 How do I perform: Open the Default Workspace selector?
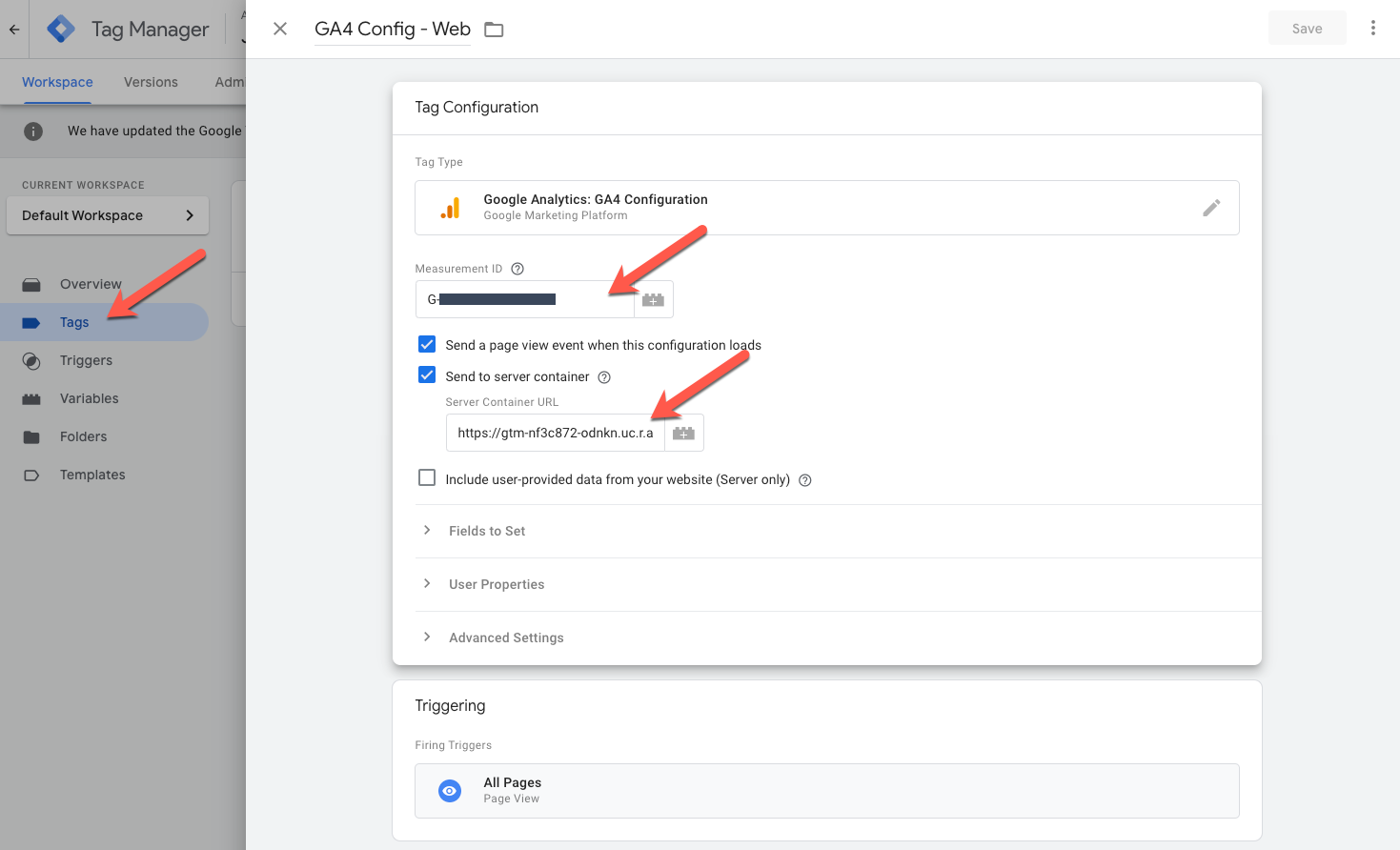tap(108, 215)
